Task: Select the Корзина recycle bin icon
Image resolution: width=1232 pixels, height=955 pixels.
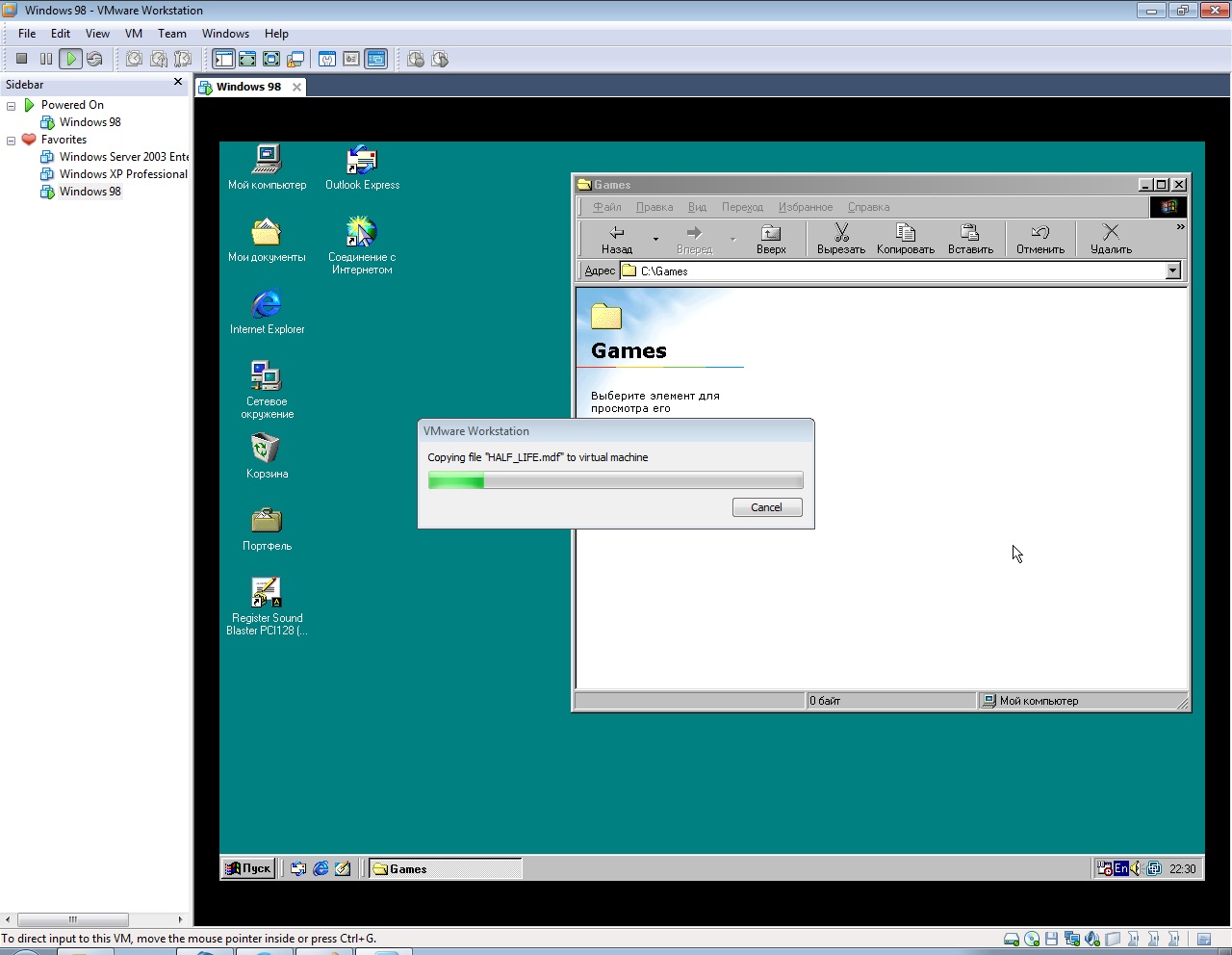Action: point(267,455)
